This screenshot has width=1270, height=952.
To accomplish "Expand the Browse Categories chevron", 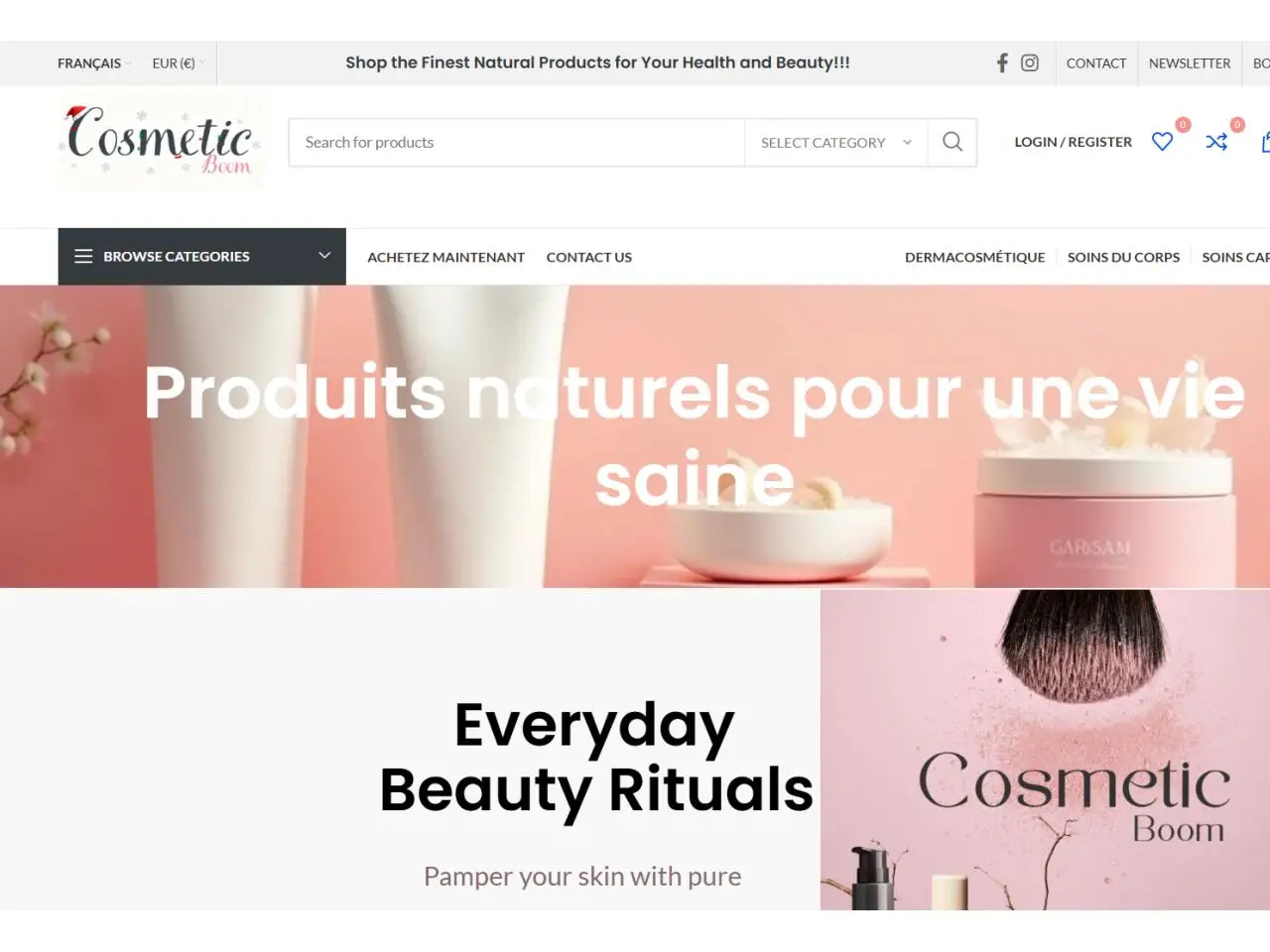I will coord(324,256).
